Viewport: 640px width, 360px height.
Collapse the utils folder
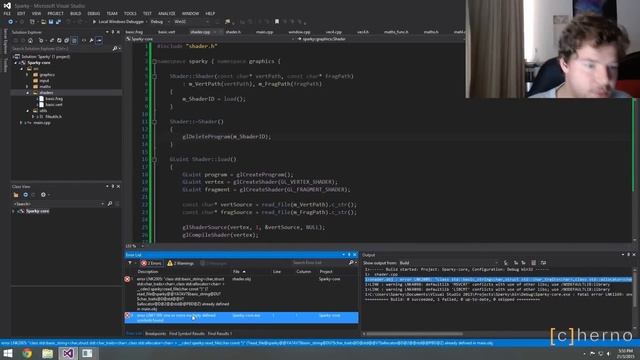coord(28,111)
